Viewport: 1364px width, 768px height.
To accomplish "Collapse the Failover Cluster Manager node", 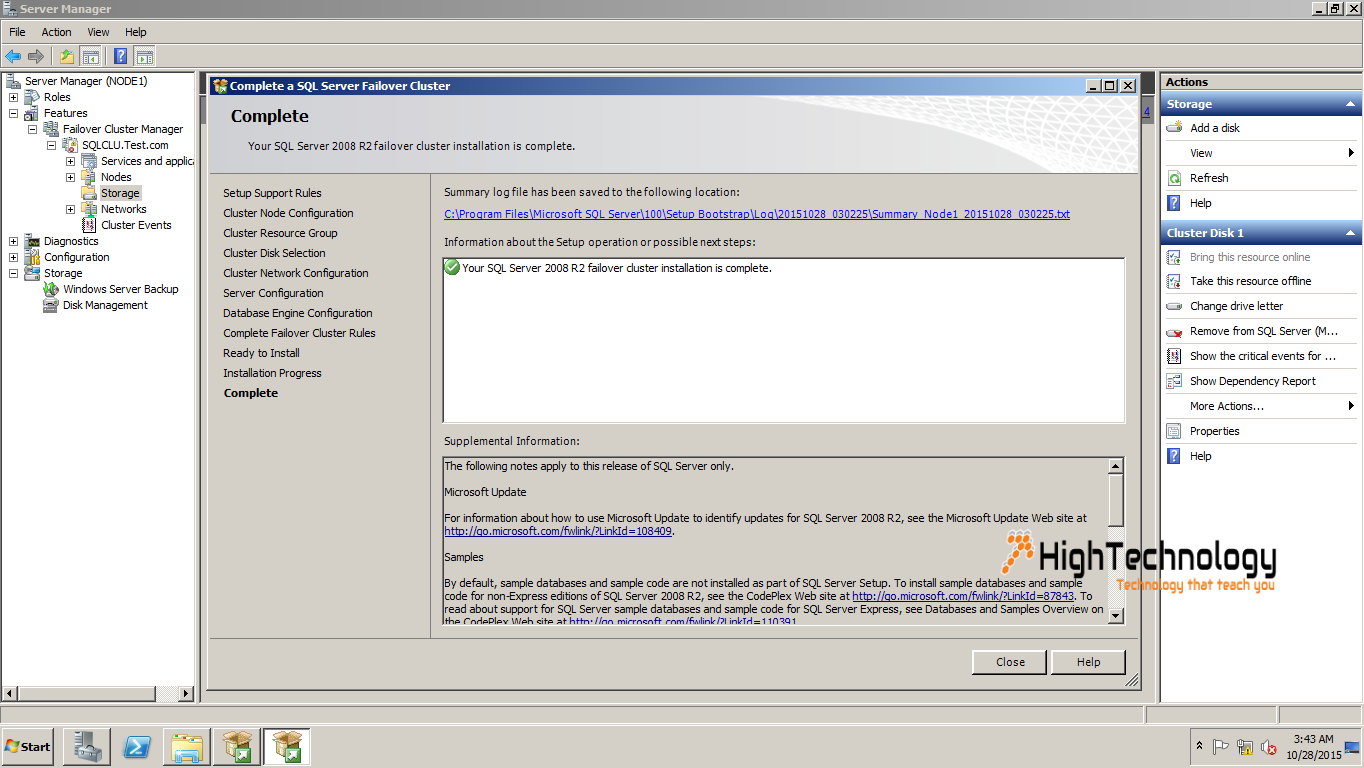I will click(x=32, y=129).
